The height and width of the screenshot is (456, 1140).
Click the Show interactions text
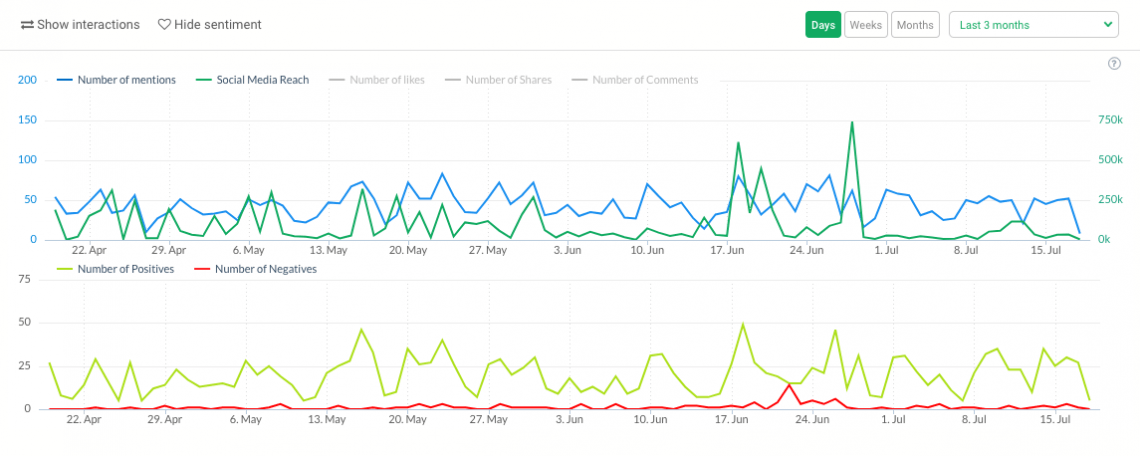[x=87, y=24]
